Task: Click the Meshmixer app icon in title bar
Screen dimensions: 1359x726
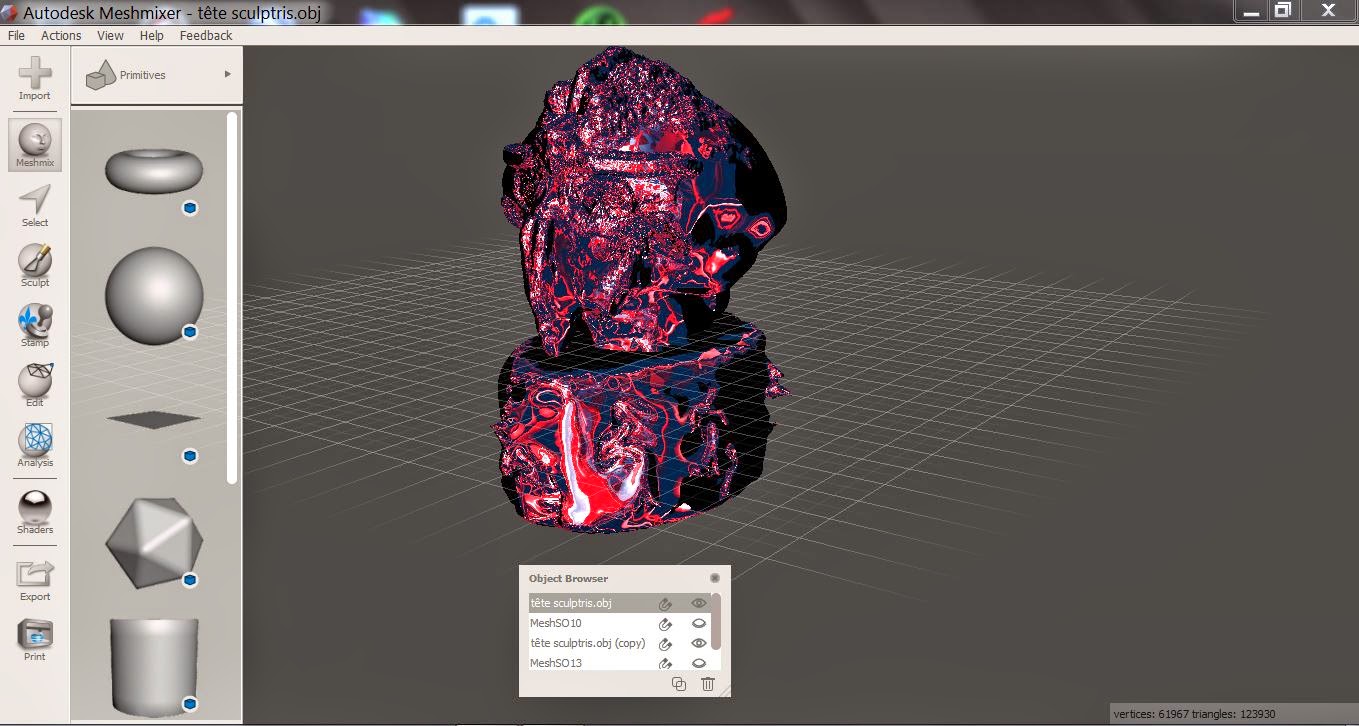Action: (10, 11)
